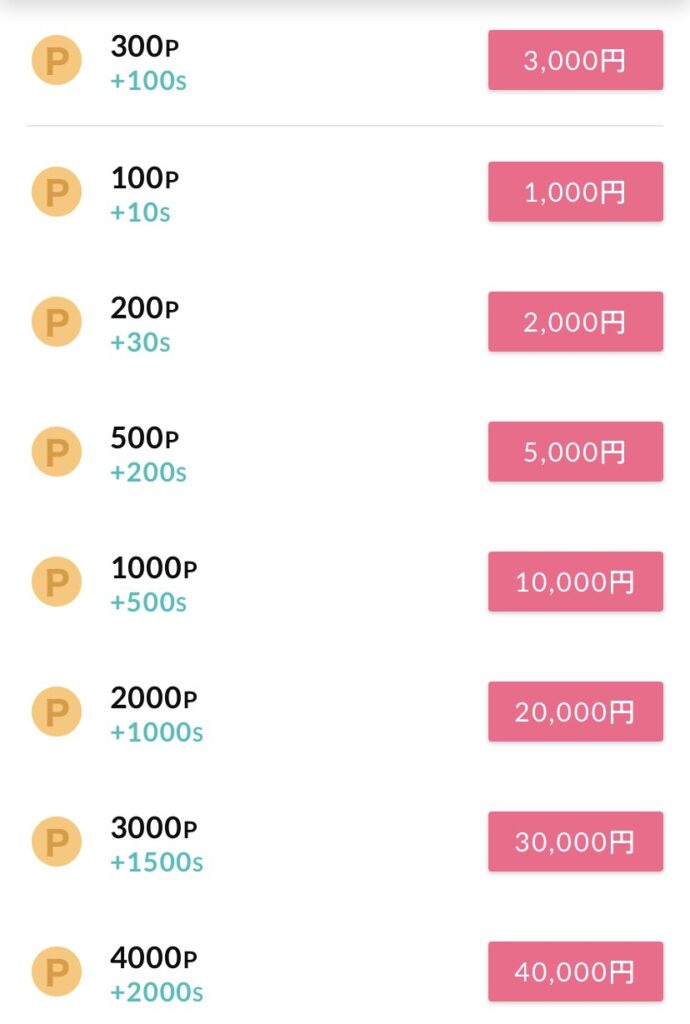Screen dimensions: 690x1024
Task: Select the +500s bonus label under 1000P
Action: tap(146, 602)
